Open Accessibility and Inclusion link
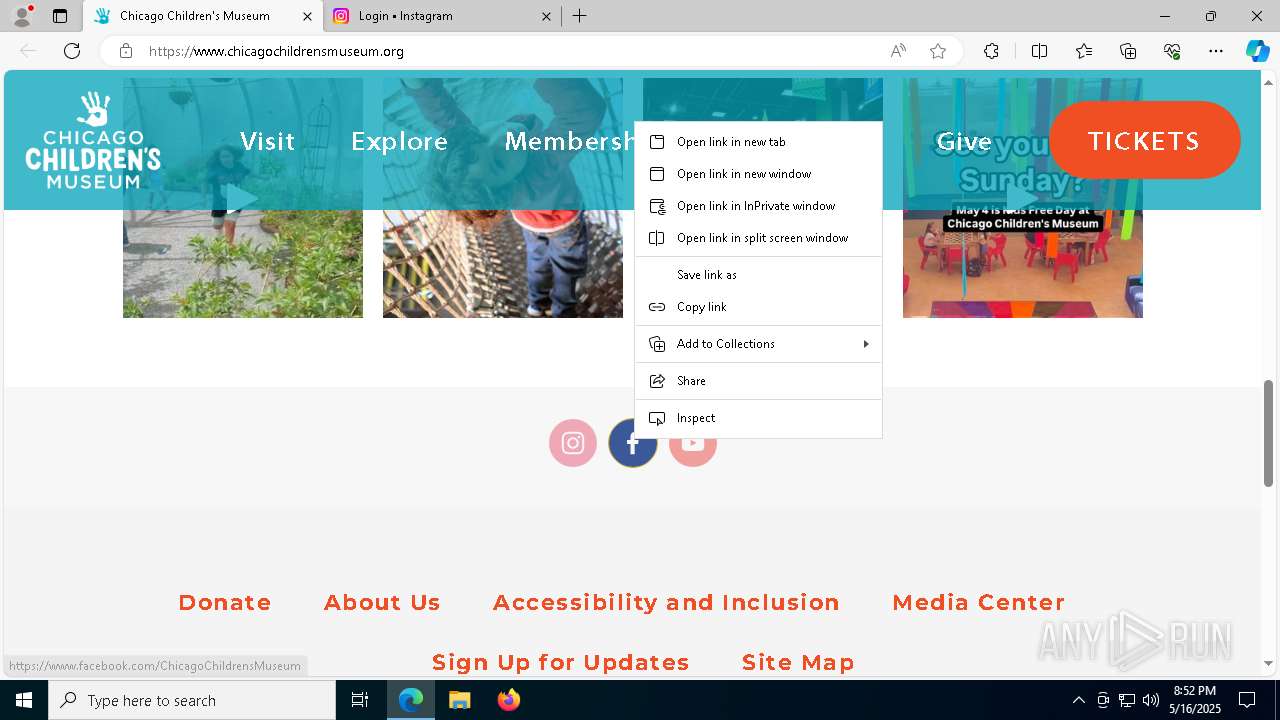This screenshot has height=720, width=1280. 666,602
